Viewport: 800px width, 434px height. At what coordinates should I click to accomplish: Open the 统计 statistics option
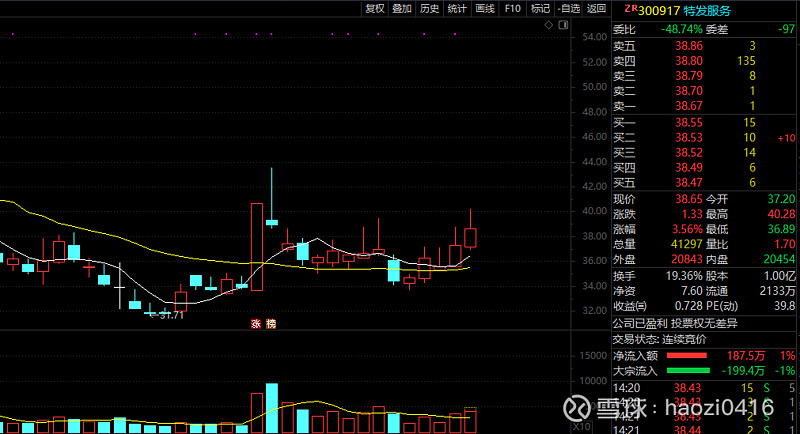[457, 9]
